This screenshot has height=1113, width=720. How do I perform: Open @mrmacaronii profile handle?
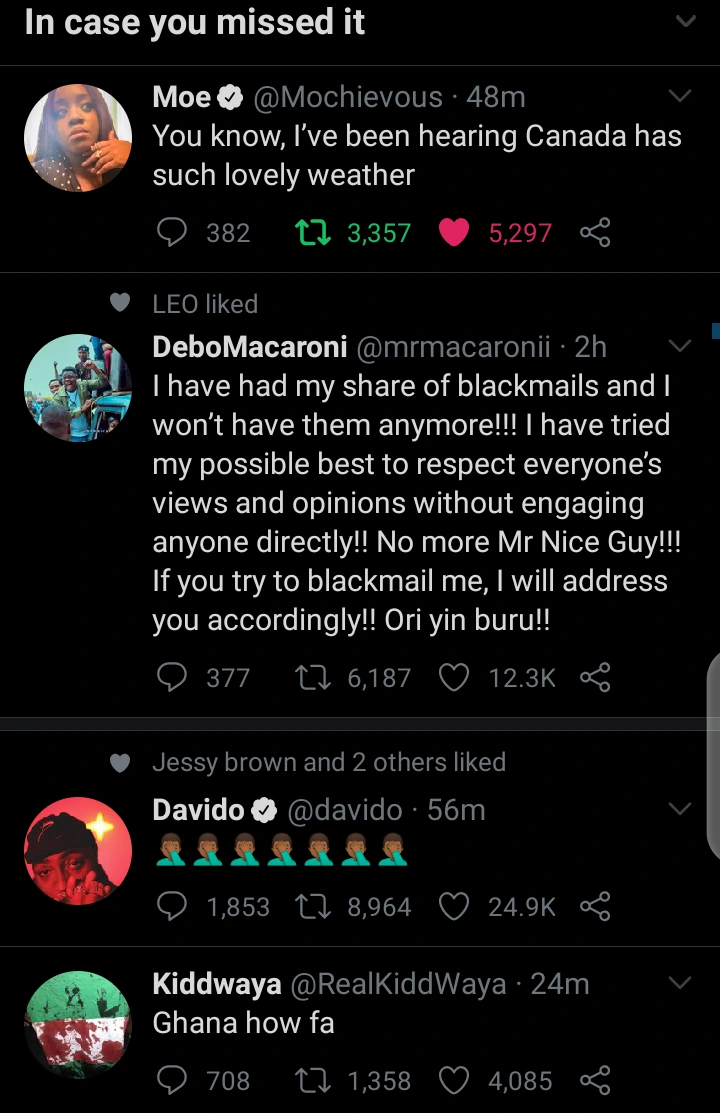click(x=453, y=347)
